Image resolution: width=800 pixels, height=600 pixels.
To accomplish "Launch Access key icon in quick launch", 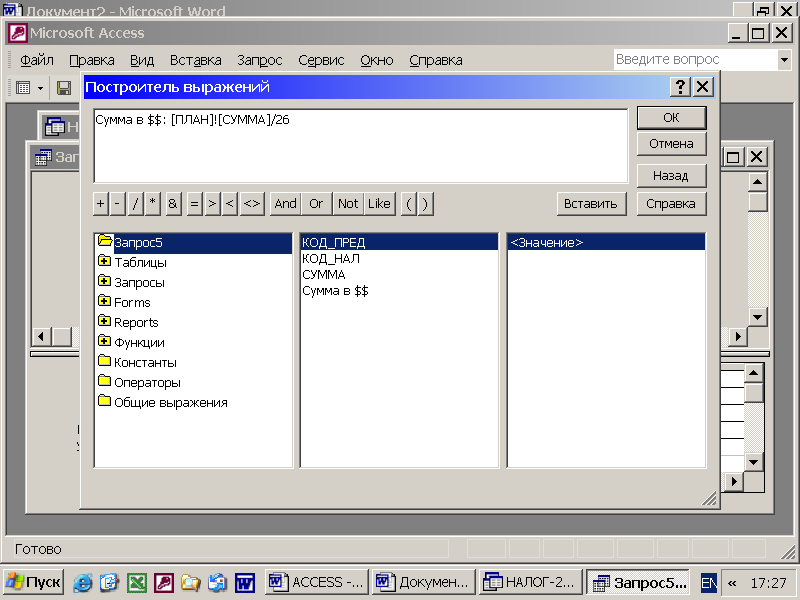I will coord(164,582).
